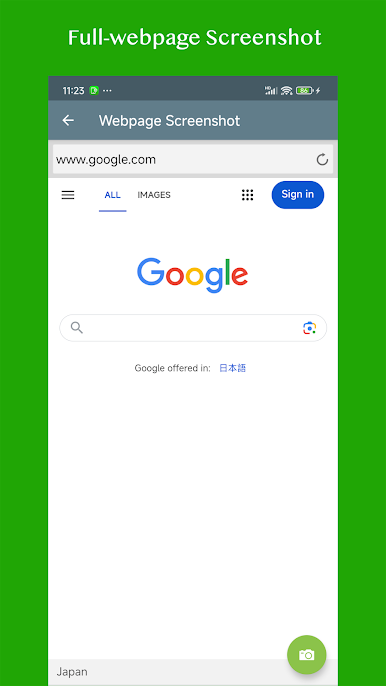Switch to the IMAGES tab
386x686 pixels.
point(154,195)
